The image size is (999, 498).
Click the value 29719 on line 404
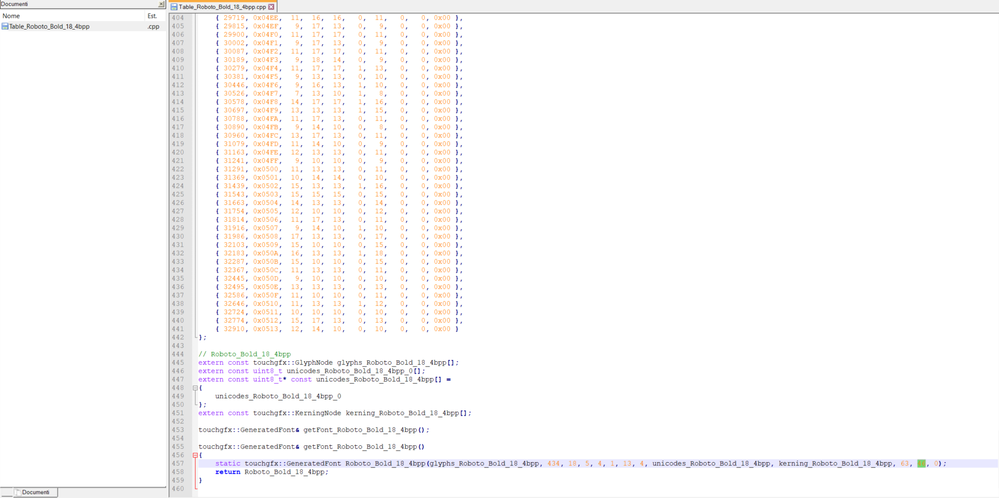click(x=234, y=18)
